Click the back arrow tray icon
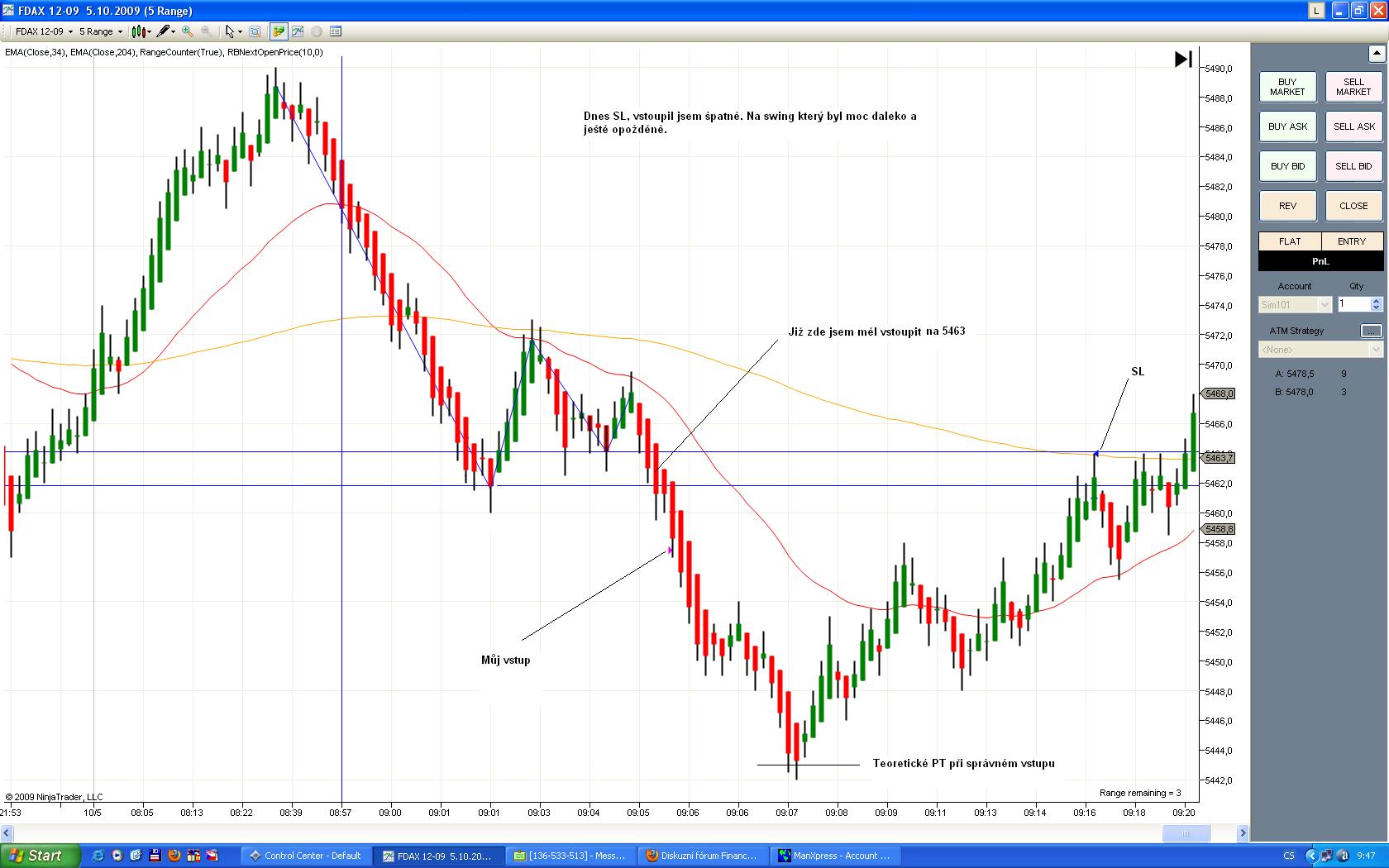 coord(1310,856)
